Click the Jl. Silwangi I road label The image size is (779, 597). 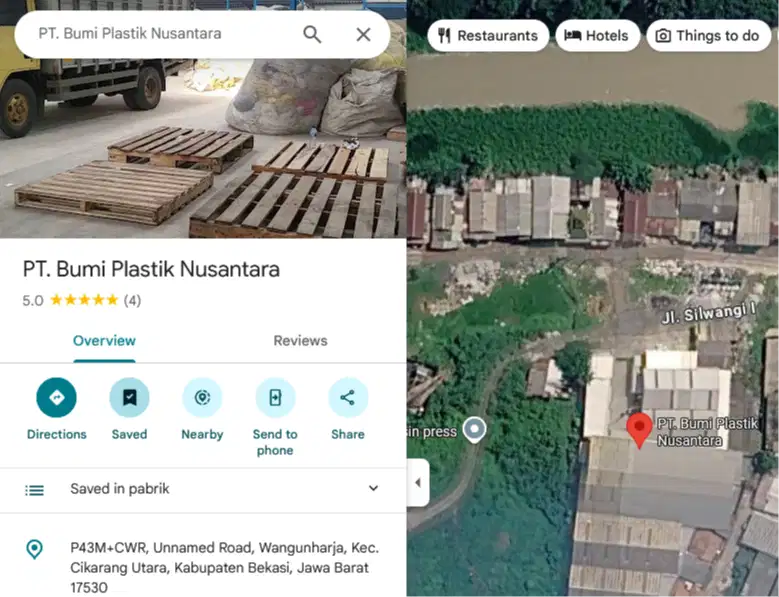pos(709,313)
